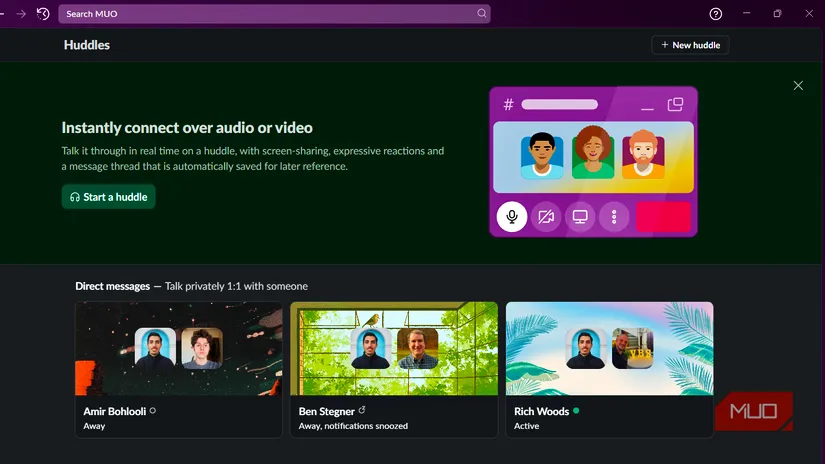825x464 pixels.
Task: Open Rich Woods huddle thumbnail
Action: (x=609, y=348)
